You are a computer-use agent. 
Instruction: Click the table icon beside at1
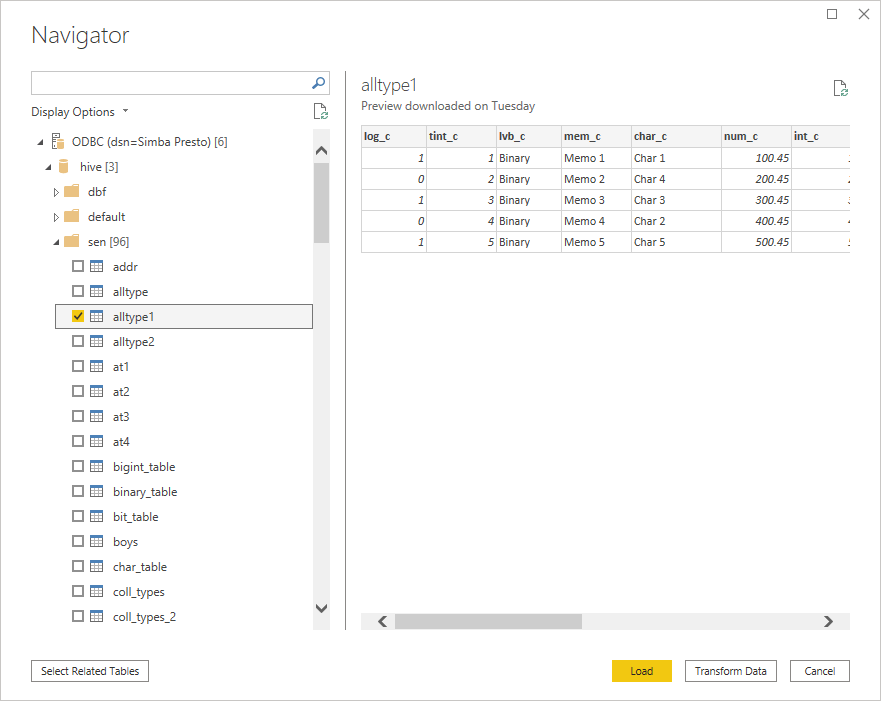(97, 366)
